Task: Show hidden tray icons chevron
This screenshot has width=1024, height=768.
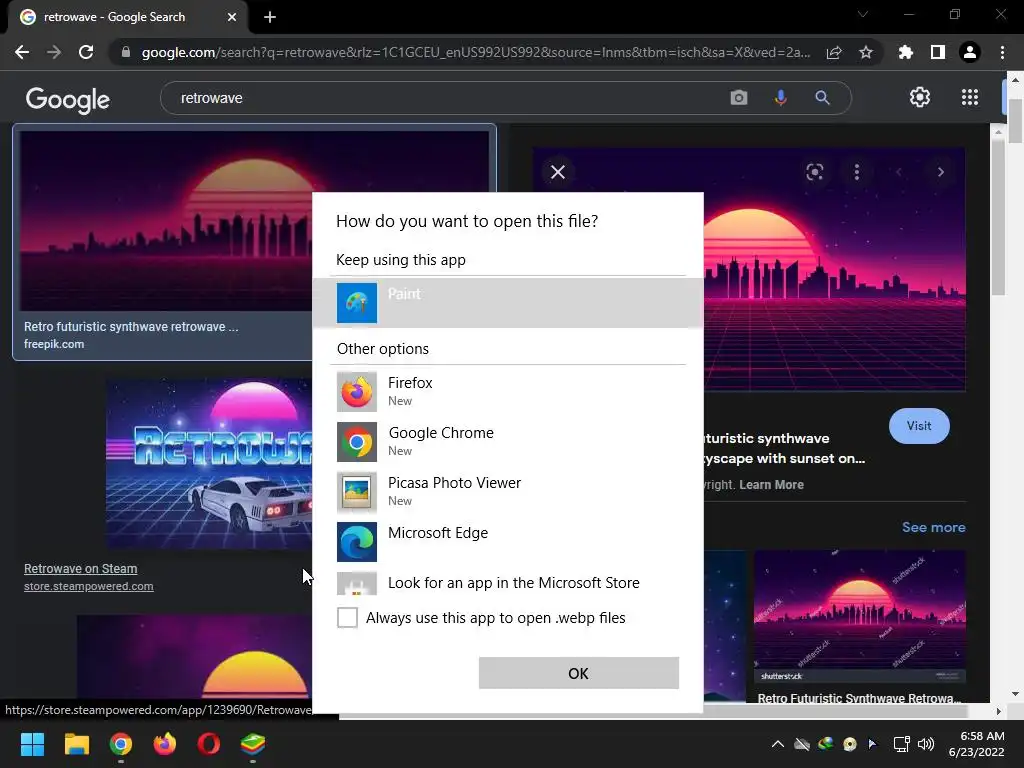Action: point(778,744)
